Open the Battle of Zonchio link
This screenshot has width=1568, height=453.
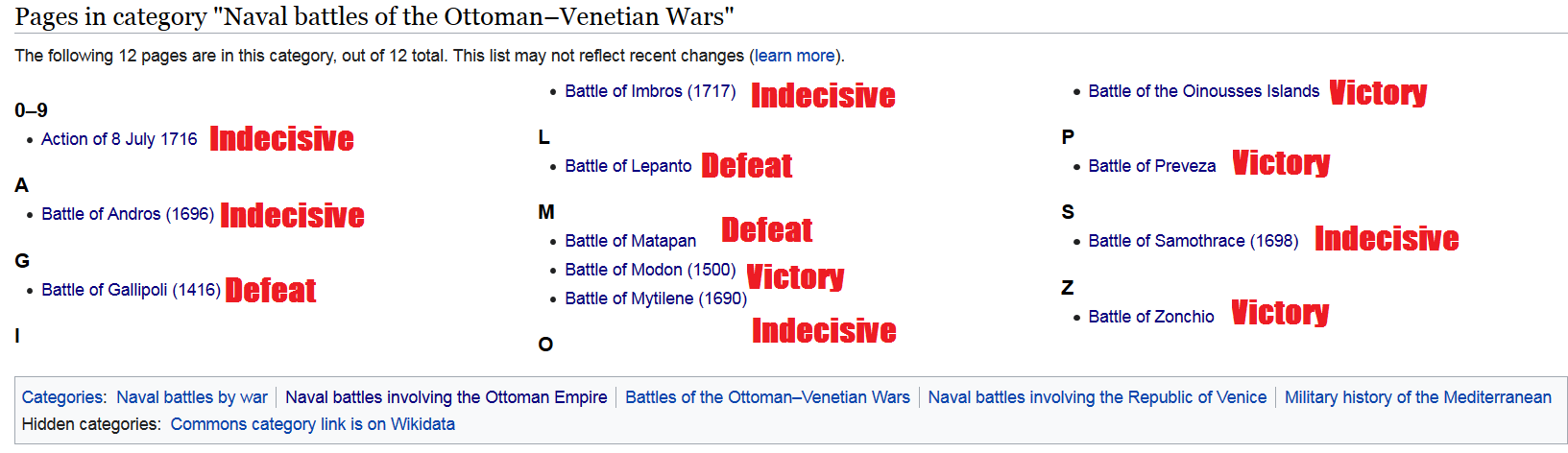coord(1151,317)
